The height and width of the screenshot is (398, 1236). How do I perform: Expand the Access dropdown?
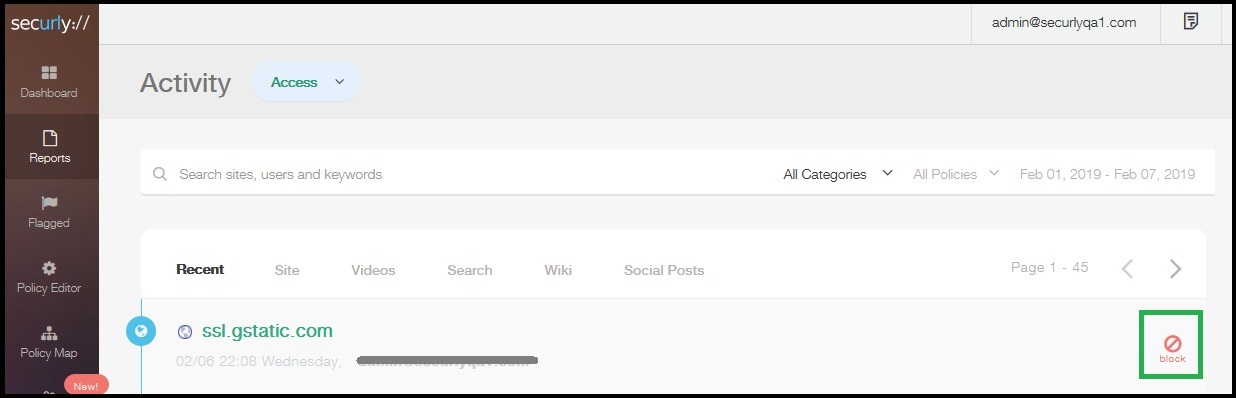pyautogui.click(x=305, y=82)
